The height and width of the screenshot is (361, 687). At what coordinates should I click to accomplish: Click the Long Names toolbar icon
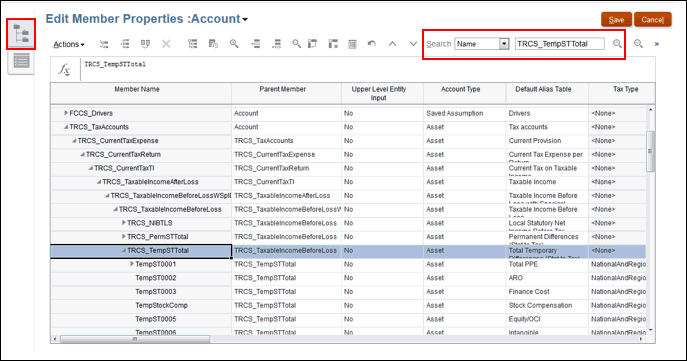coord(145,44)
